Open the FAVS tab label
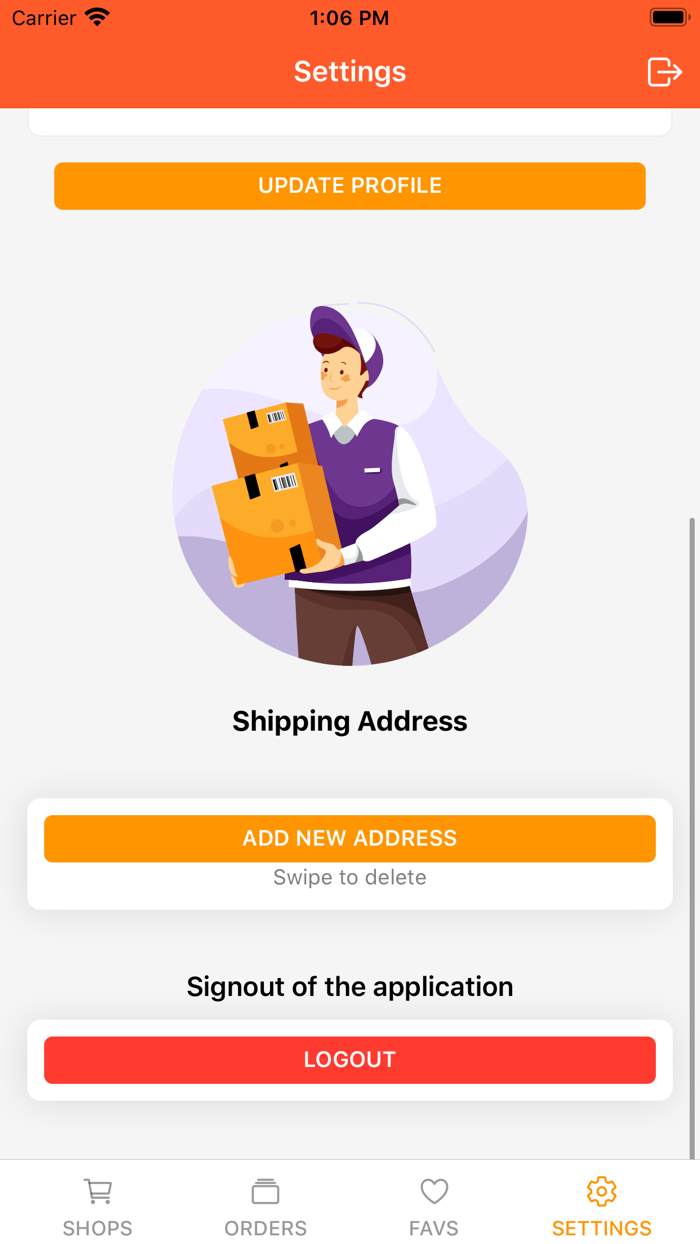700x1244 pixels. point(434,1228)
